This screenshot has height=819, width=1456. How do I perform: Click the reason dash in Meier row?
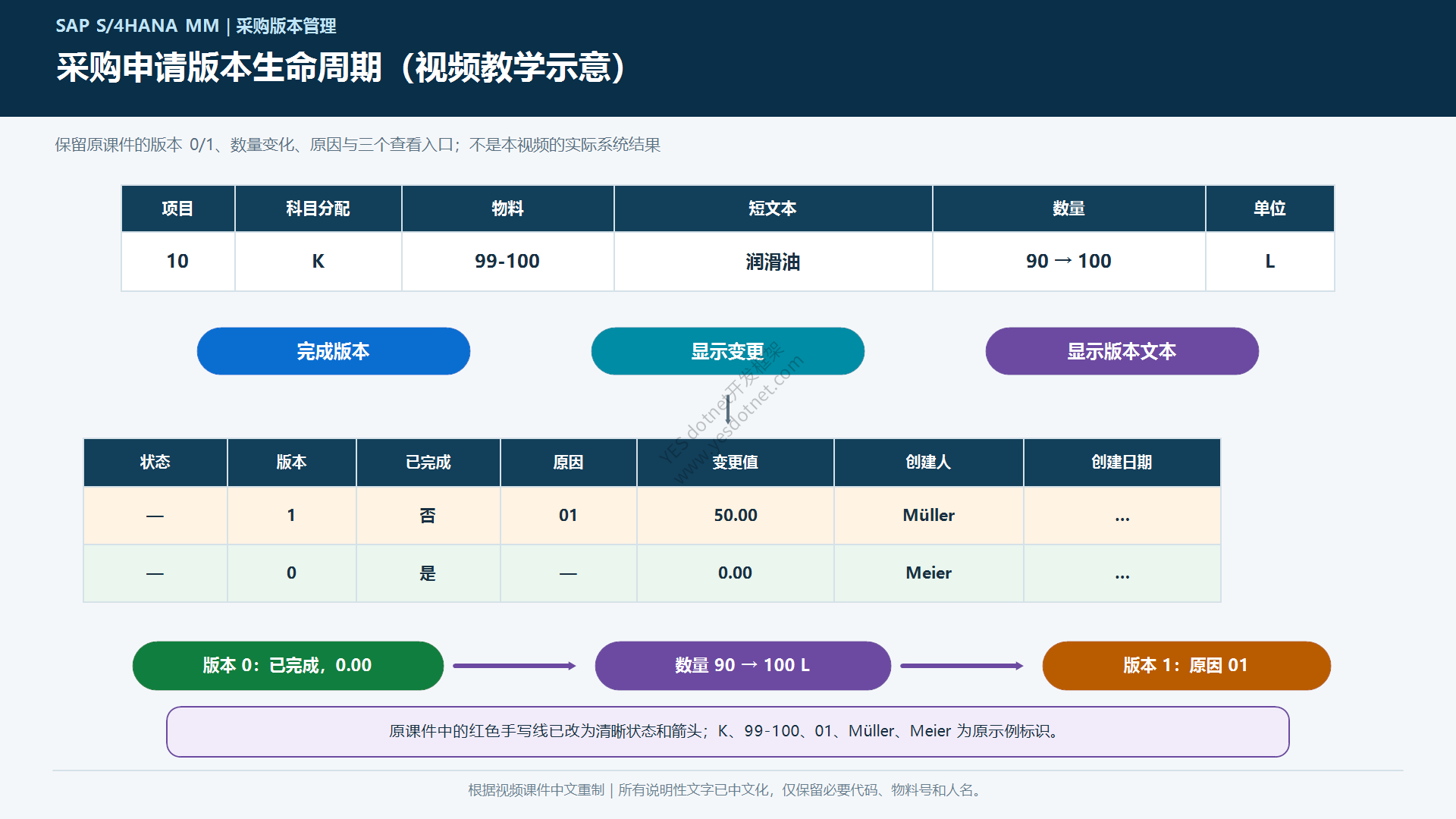point(569,573)
